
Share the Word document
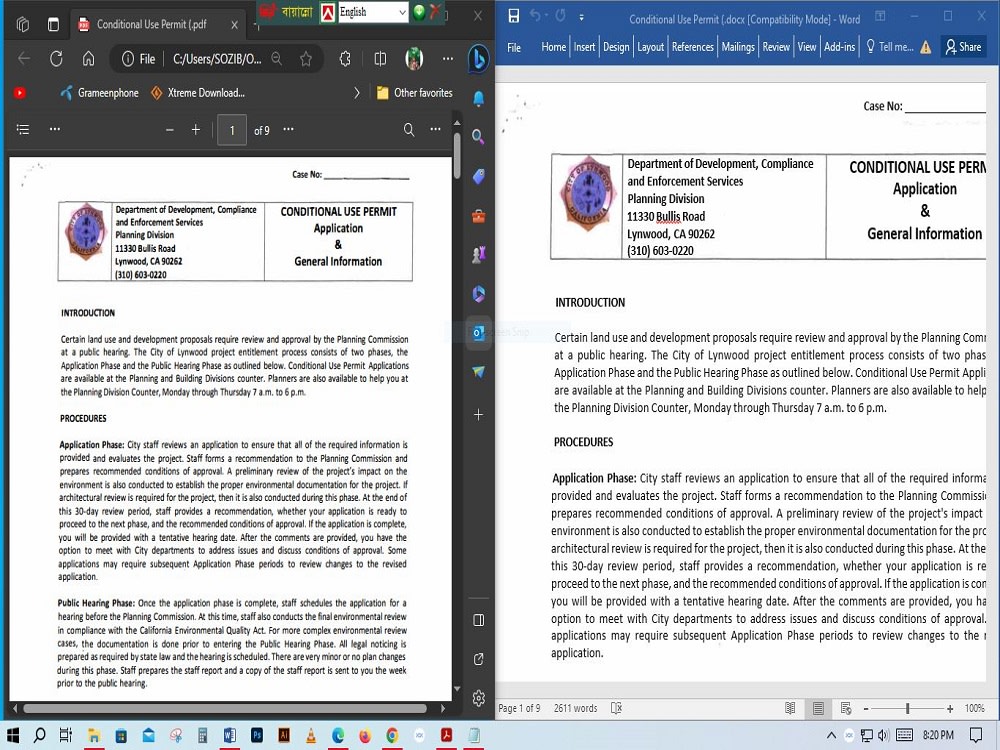click(963, 47)
